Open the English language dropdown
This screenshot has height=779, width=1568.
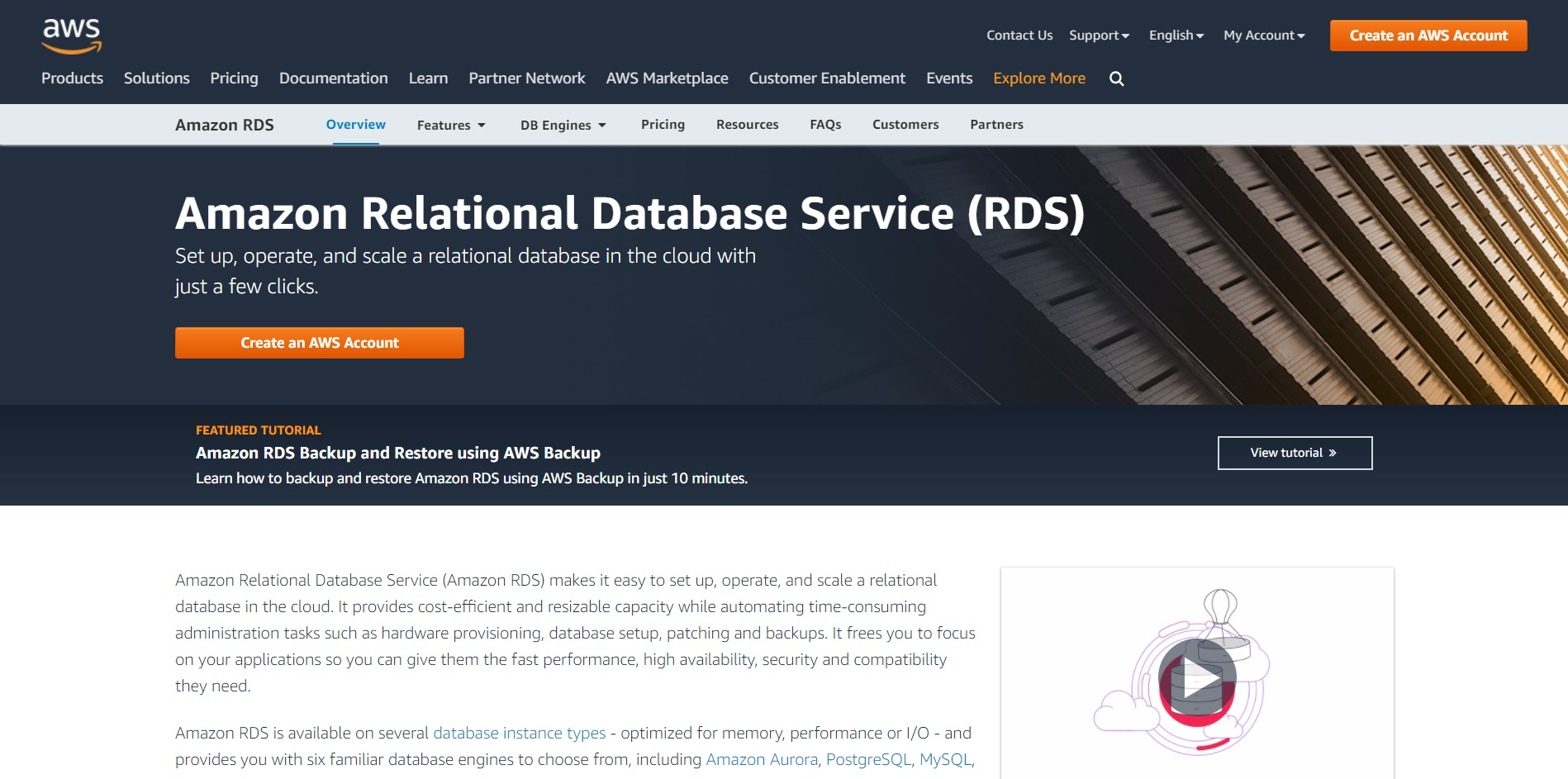tap(1176, 36)
